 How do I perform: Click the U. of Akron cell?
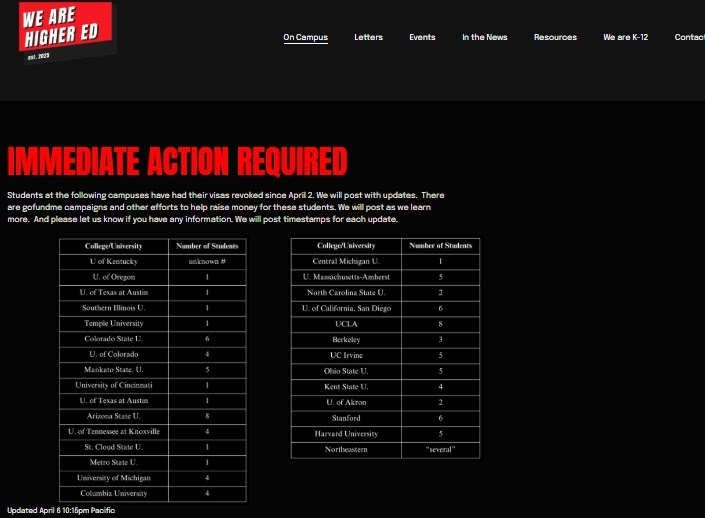(346, 402)
